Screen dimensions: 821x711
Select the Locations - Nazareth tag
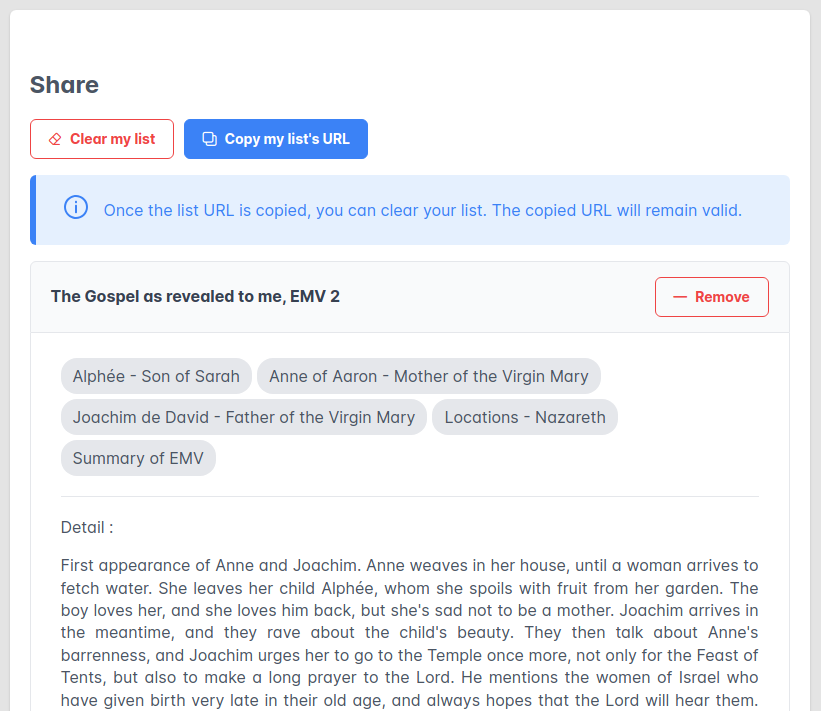[x=524, y=417]
